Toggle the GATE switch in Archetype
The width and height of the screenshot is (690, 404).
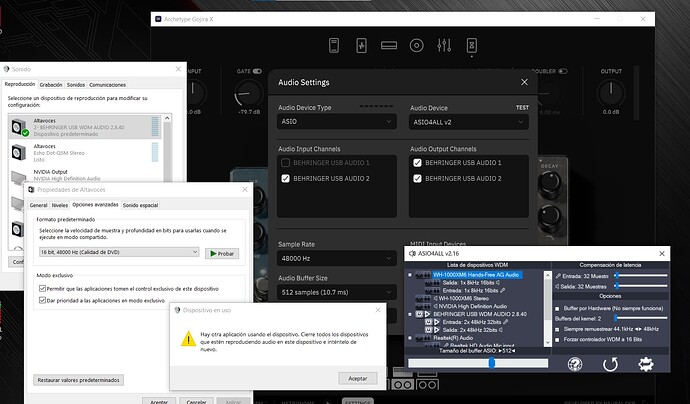pos(257,71)
